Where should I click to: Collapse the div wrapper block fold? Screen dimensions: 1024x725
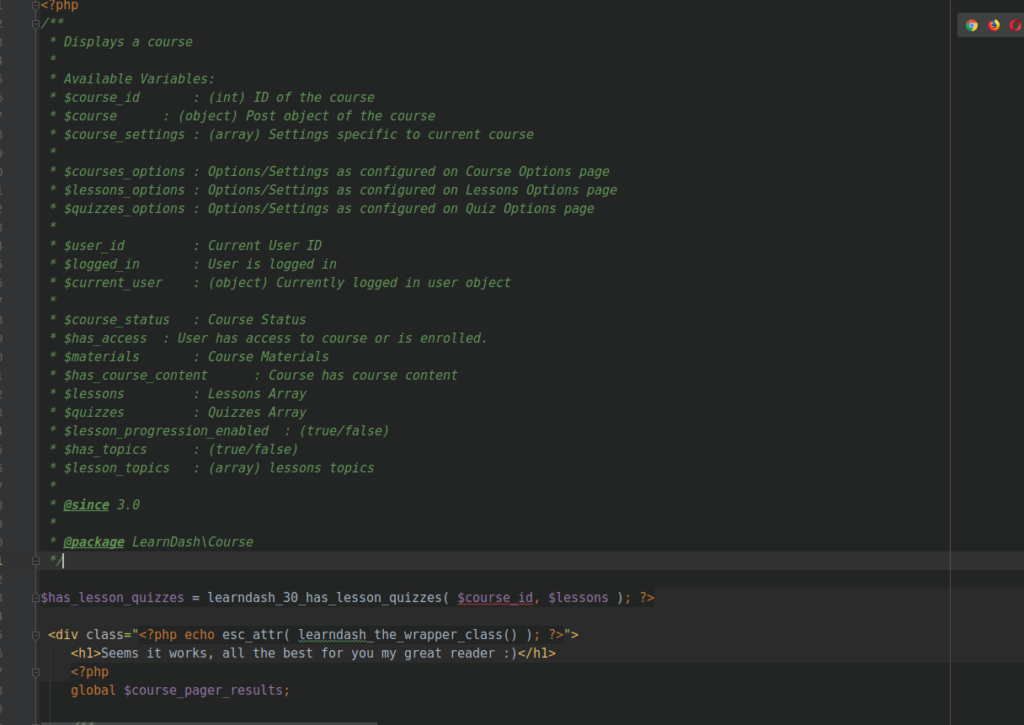point(36,635)
